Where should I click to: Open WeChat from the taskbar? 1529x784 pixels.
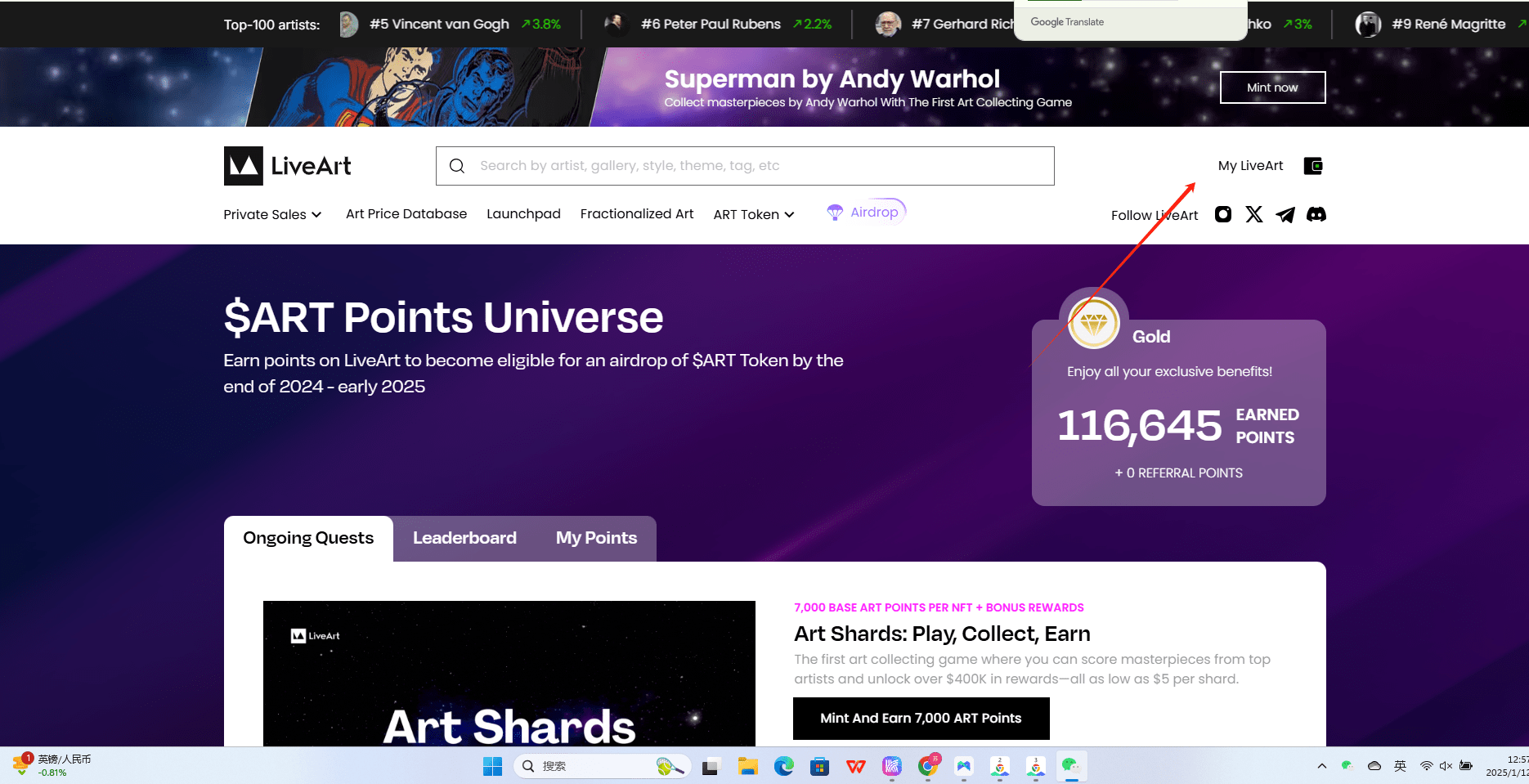point(1071,766)
